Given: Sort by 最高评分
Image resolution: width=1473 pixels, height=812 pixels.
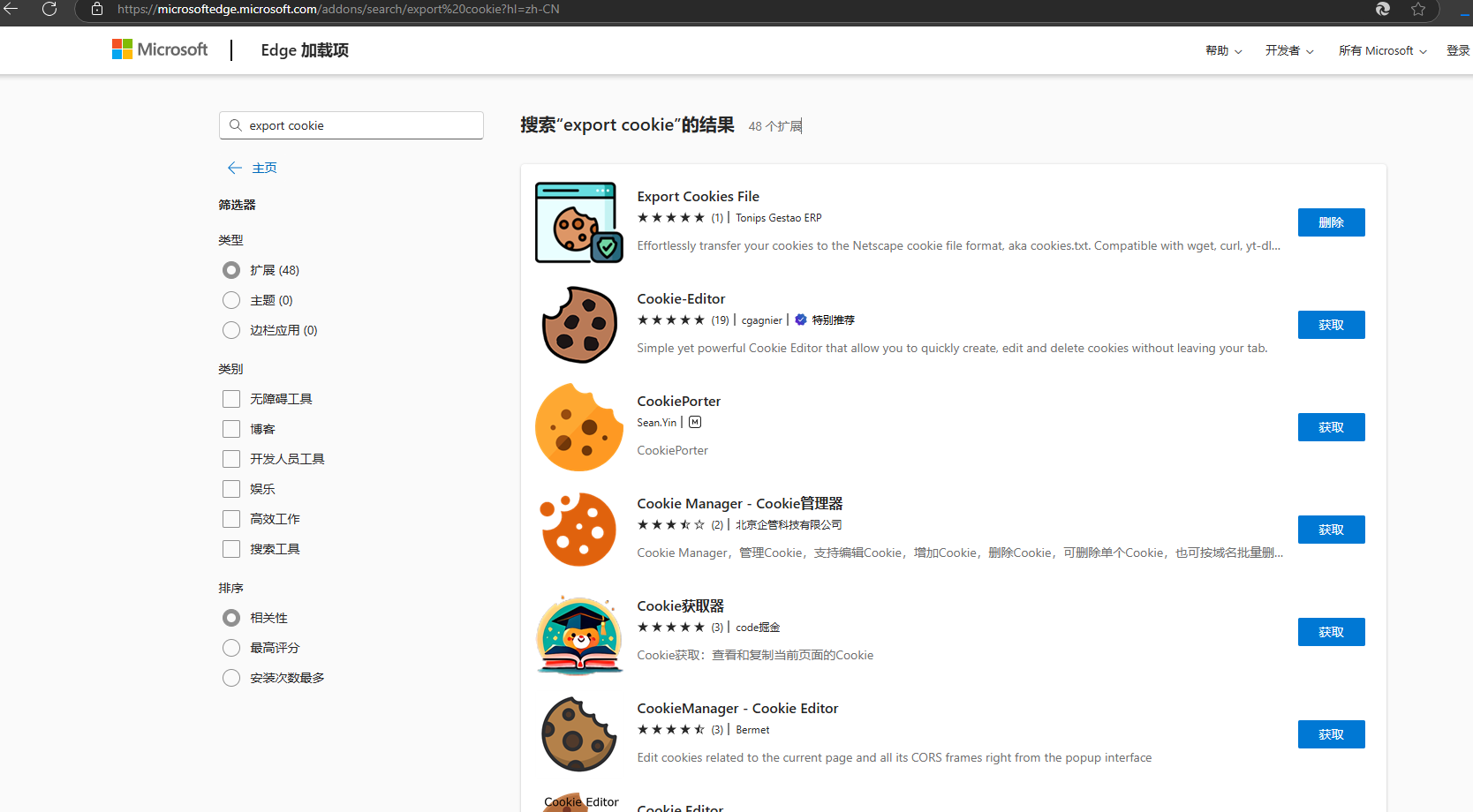Looking at the screenshot, I should [x=231, y=648].
